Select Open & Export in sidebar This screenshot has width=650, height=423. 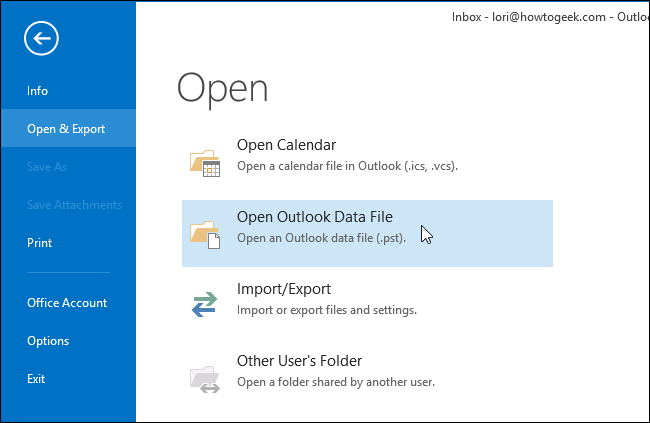point(66,129)
